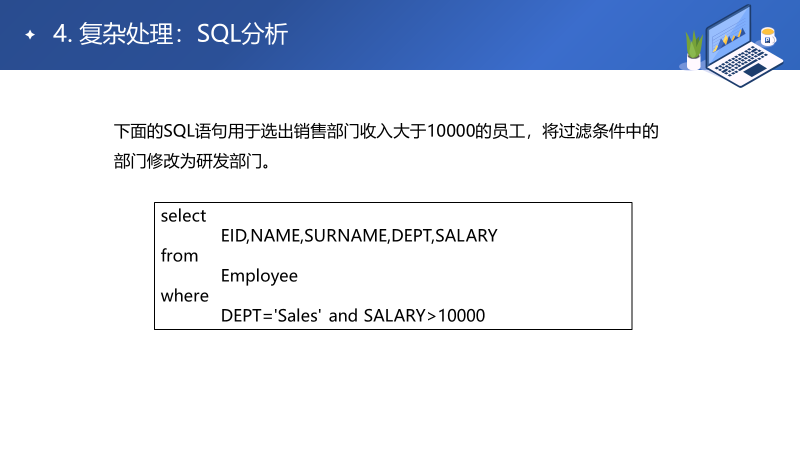Screen dimensions: 800x450
Task: Click the 'where' keyword in the code box
Action: pyautogui.click(x=185, y=296)
